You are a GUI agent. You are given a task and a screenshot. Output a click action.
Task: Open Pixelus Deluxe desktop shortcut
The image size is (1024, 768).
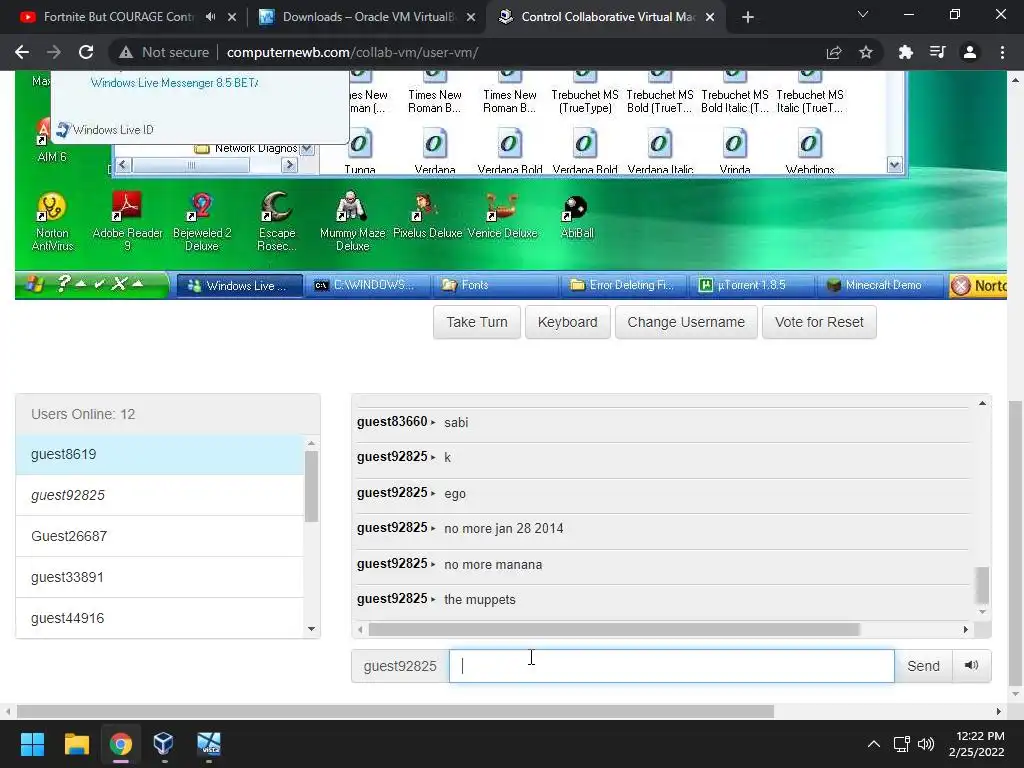coord(427,217)
